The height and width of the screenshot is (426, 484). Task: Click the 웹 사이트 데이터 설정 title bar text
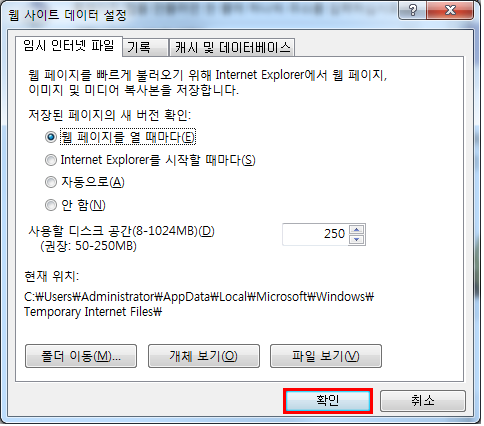coord(68,16)
